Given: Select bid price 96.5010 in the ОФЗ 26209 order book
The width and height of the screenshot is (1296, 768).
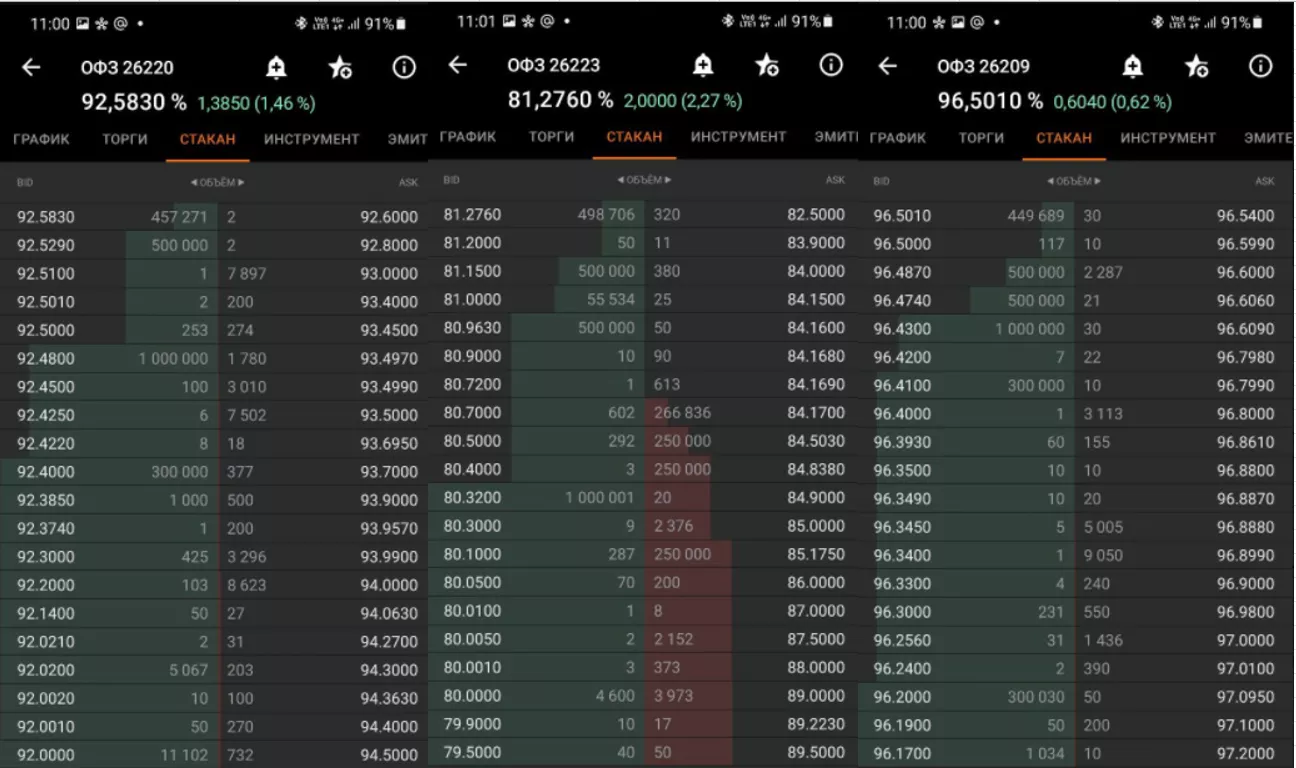Looking at the screenshot, I should coord(902,216).
